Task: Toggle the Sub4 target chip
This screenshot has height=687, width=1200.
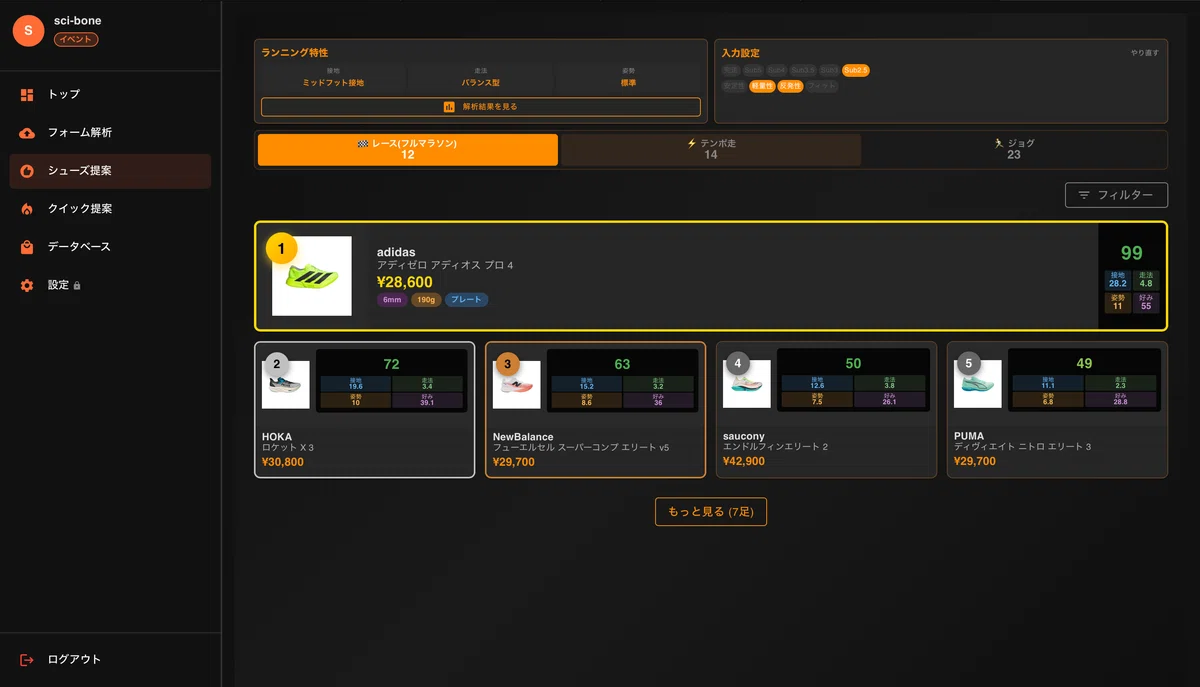Action: click(x=777, y=70)
